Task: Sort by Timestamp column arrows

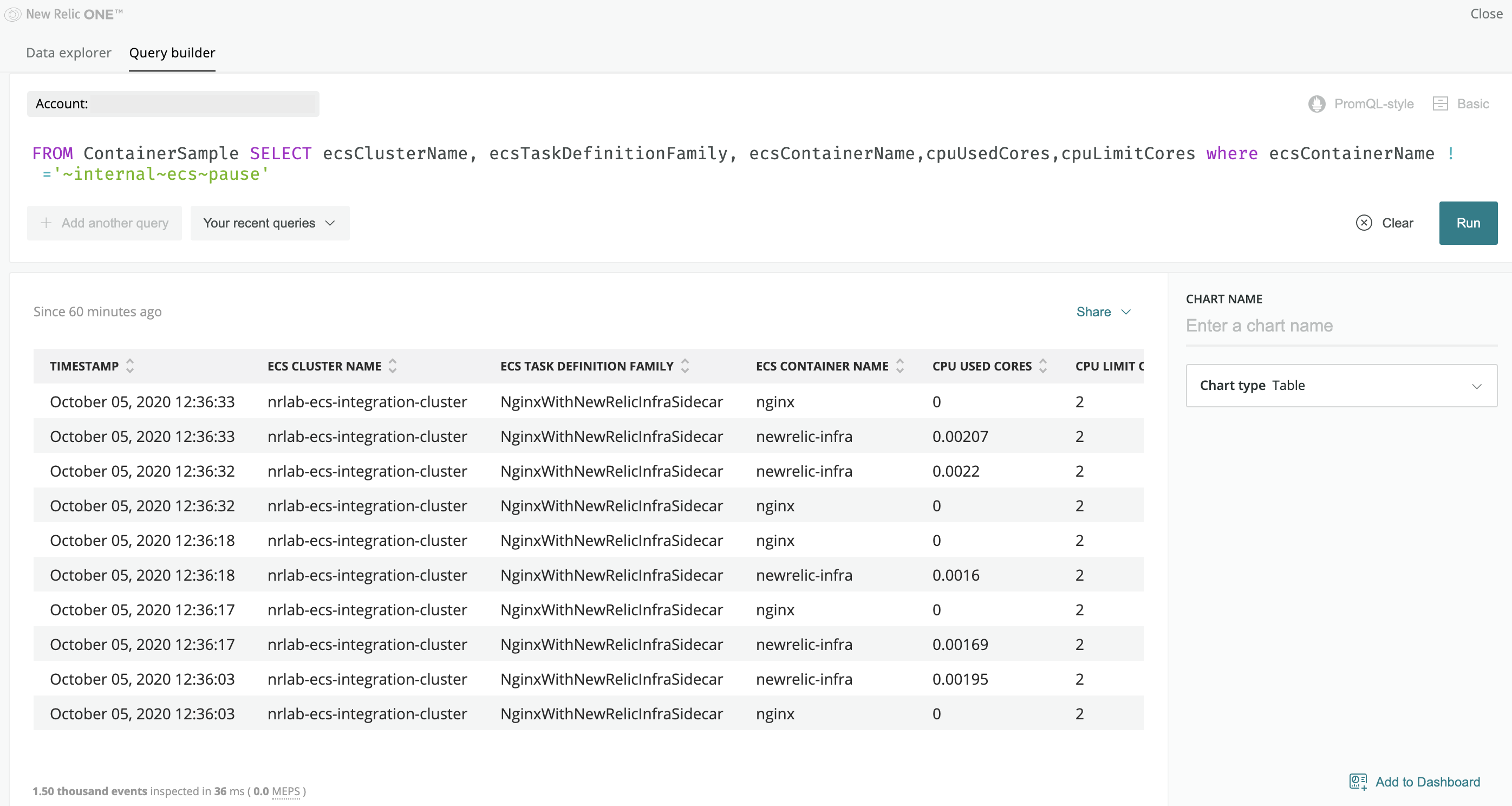Action: 130,366
